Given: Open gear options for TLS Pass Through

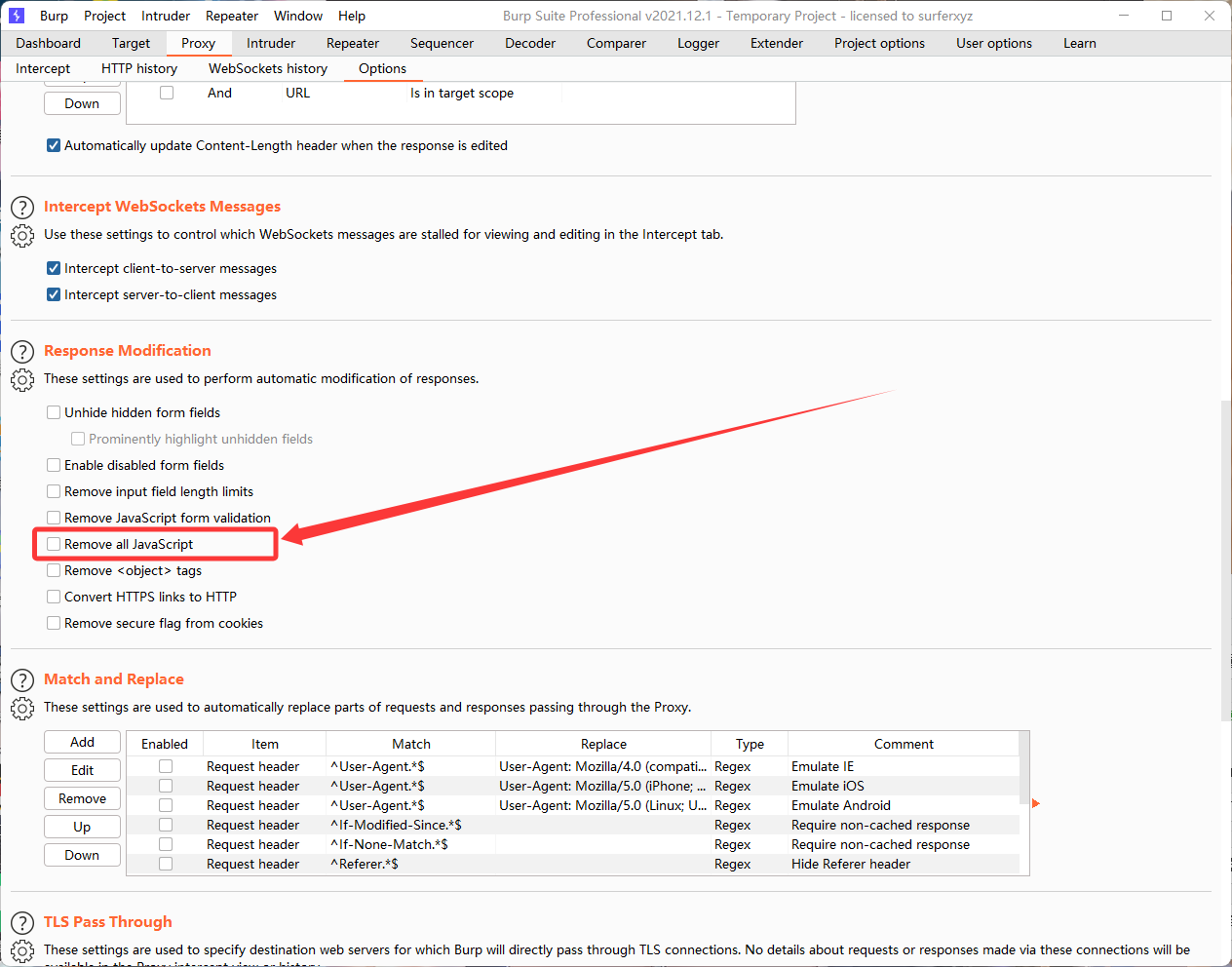Looking at the screenshot, I should coord(22,951).
